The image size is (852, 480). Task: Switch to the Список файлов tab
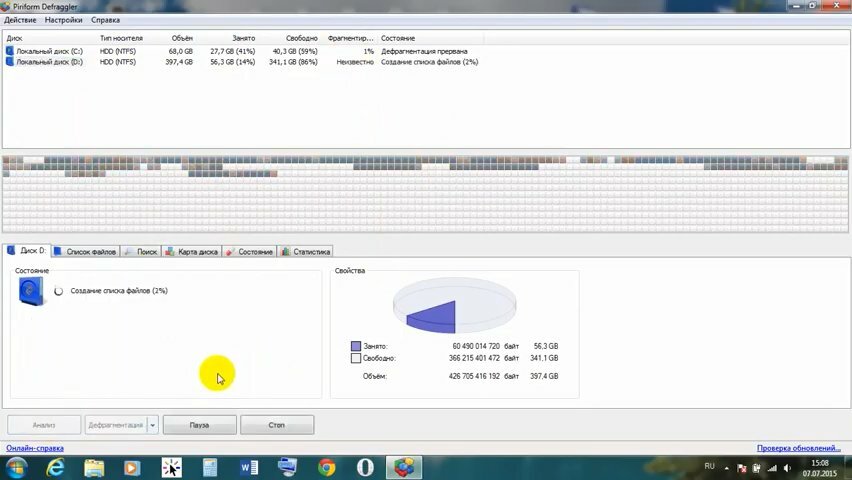coord(85,252)
